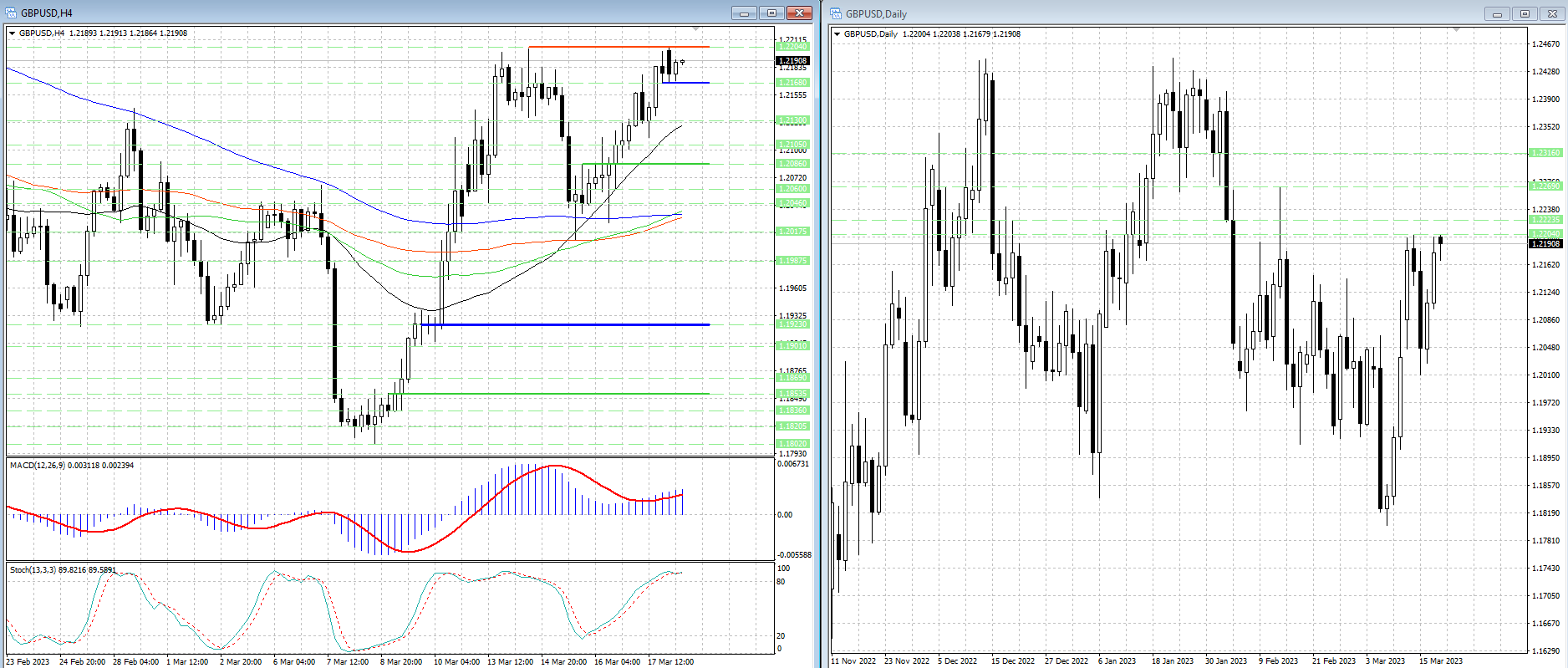The width and height of the screenshot is (1568, 668).
Task: Minimize the GBPUSD,Daily chart window
Action: coord(1497,13)
